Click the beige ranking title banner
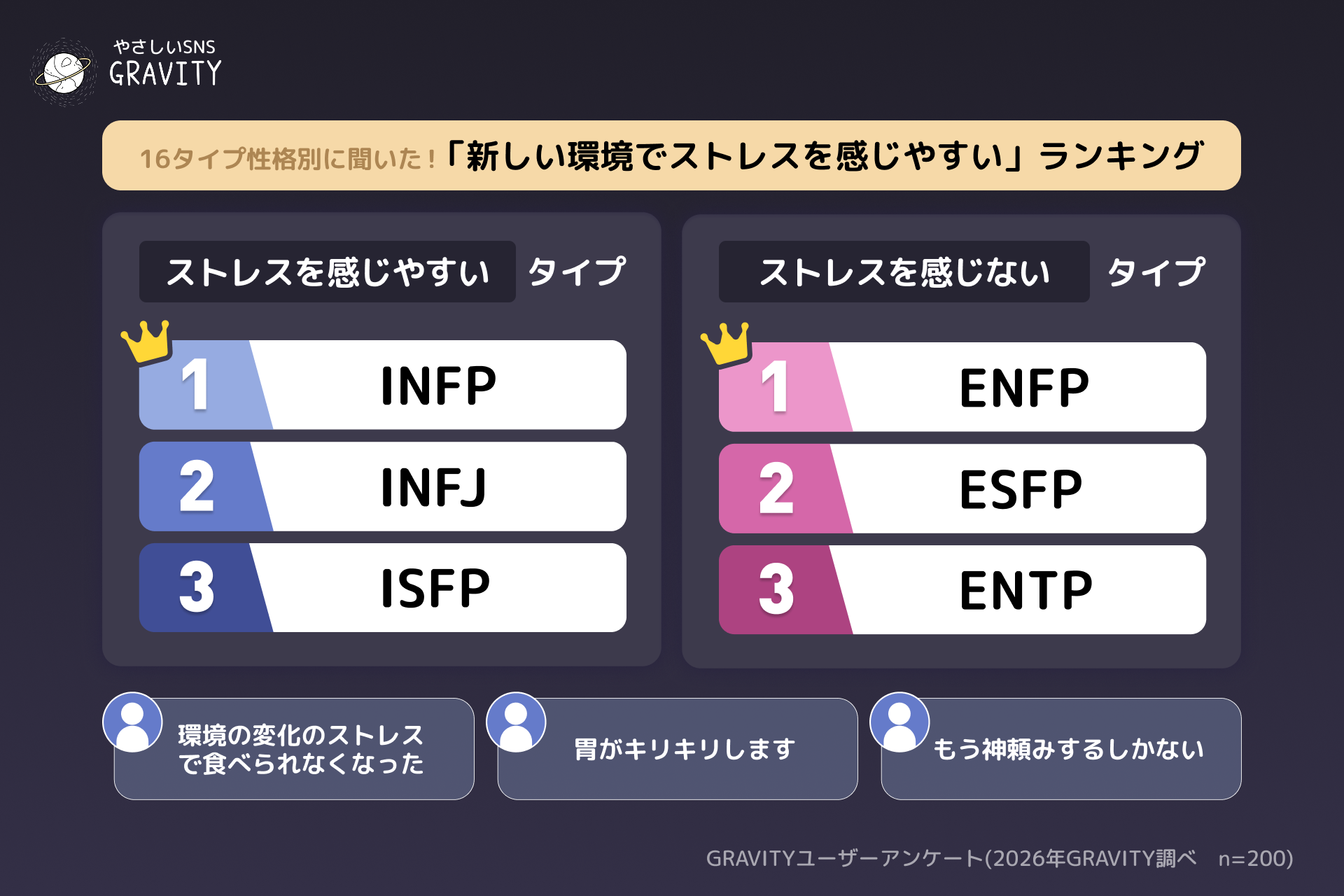Image resolution: width=1344 pixels, height=896 pixels. click(671, 155)
